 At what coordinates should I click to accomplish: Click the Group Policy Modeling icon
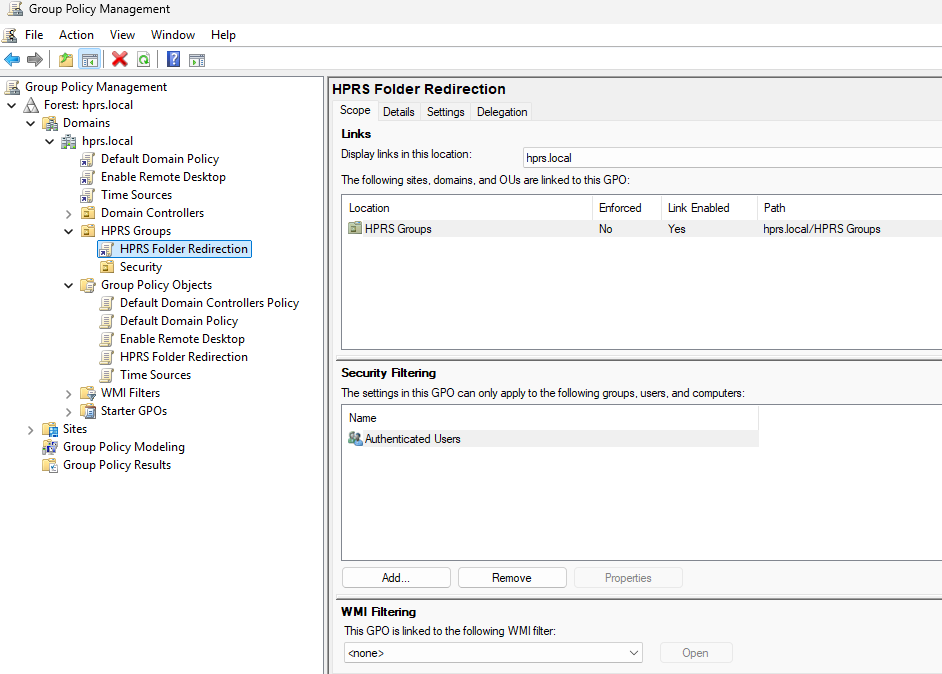[x=50, y=448]
